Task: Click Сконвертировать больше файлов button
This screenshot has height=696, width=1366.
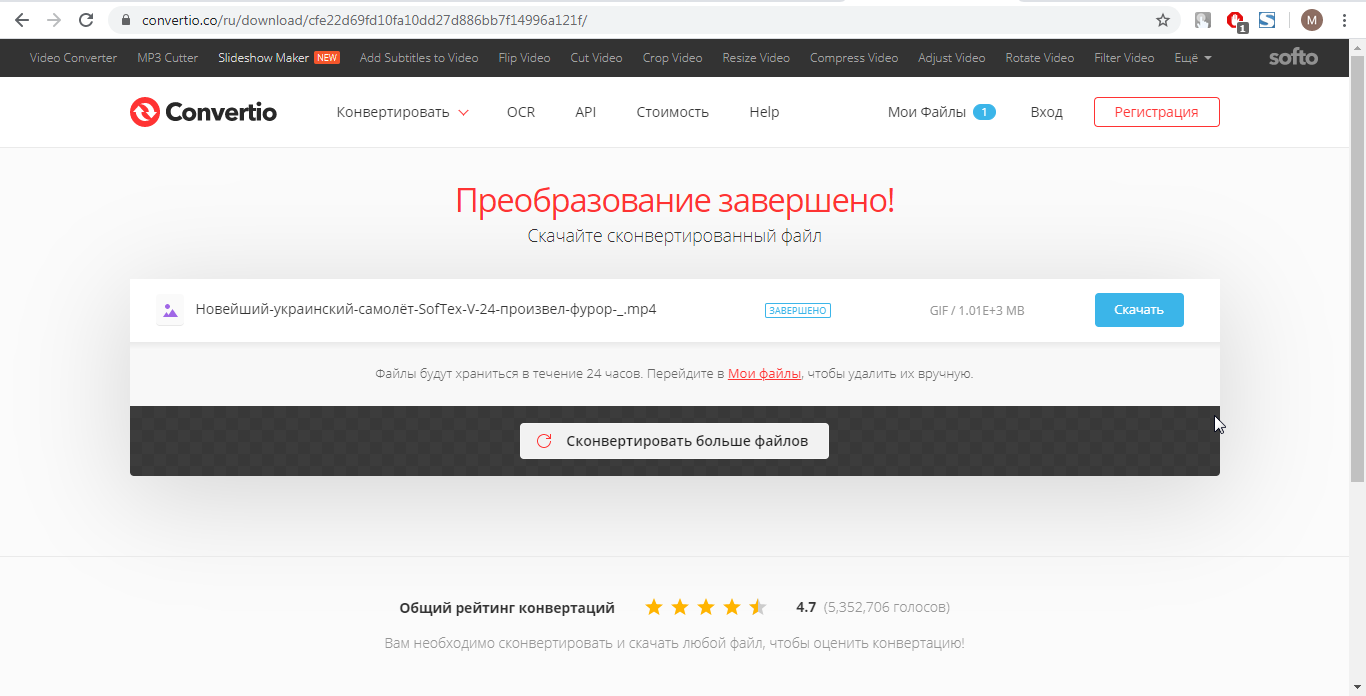Action: click(674, 441)
